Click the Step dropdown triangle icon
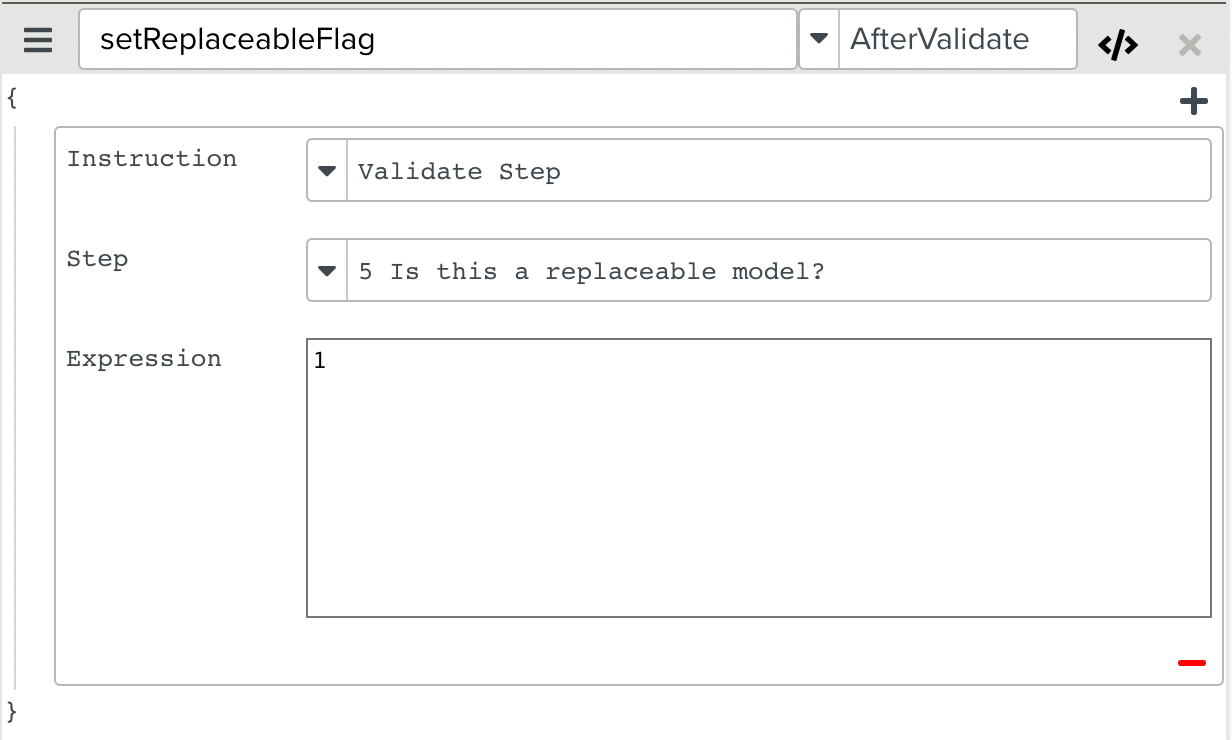 (x=327, y=269)
